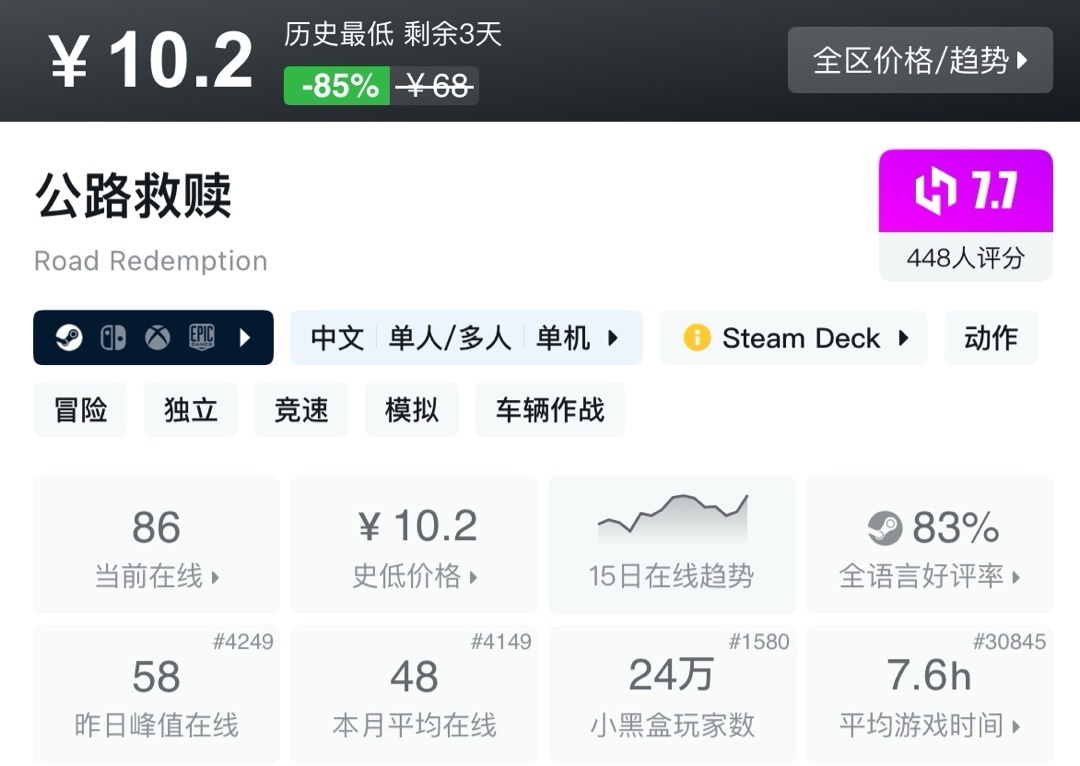Expand the 中文 单人/多人 单机 info

coord(466,338)
